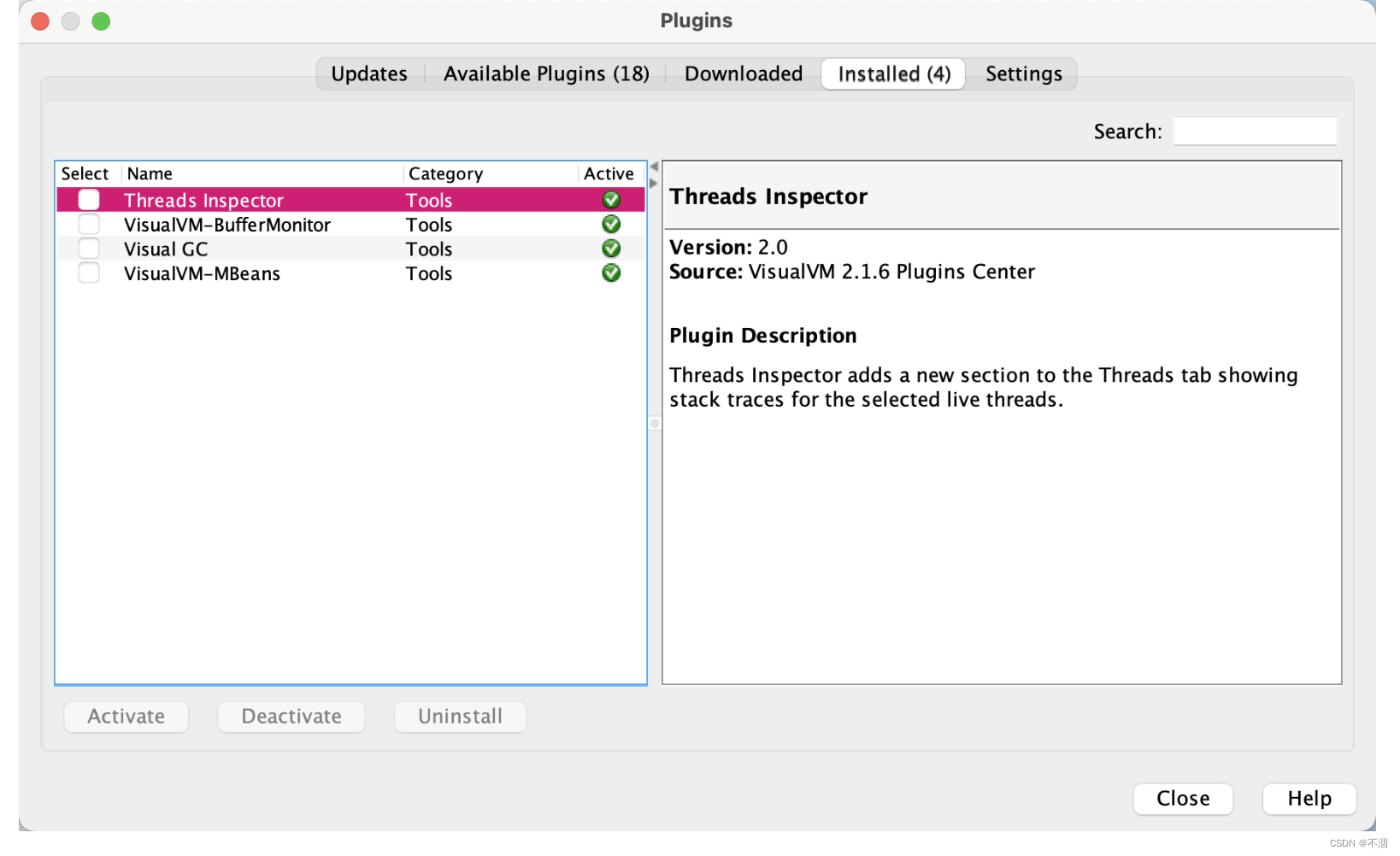Click the green zoom window button
Viewport: 1400px width, 856px height.
101,21
